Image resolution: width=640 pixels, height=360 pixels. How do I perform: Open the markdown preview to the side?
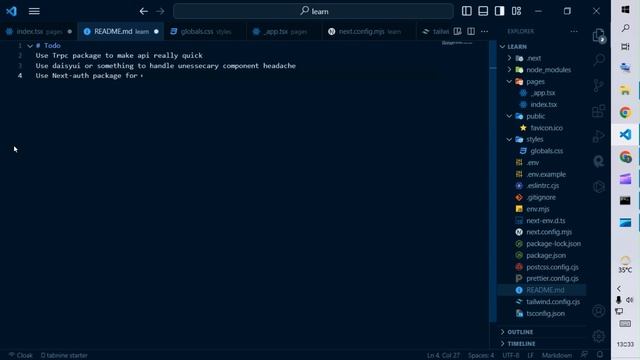tap(458, 31)
